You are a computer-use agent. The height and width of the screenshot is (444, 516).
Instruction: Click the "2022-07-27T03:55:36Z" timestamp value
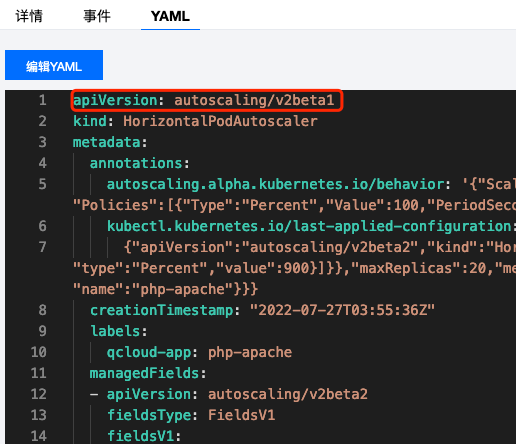point(342,310)
